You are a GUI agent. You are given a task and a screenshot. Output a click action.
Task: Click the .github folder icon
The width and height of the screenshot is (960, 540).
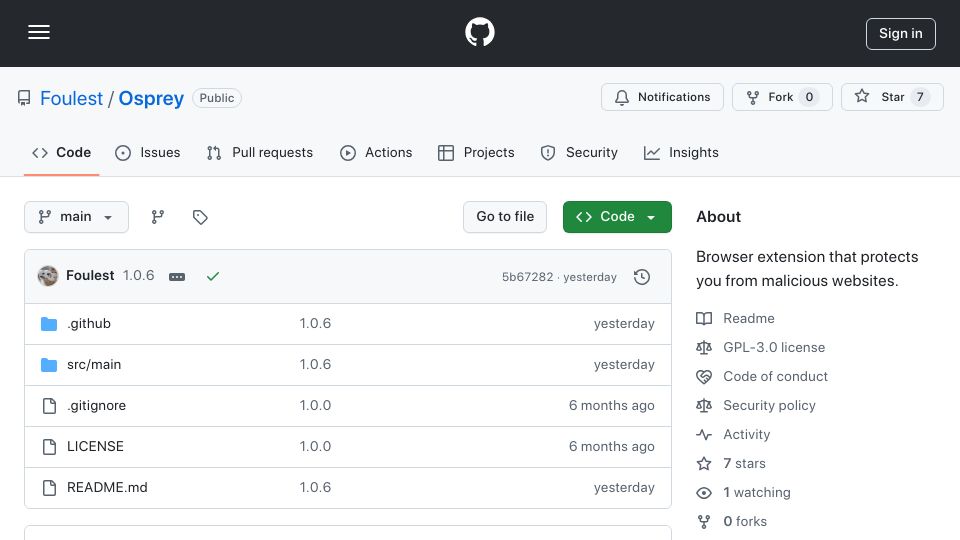pos(49,324)
